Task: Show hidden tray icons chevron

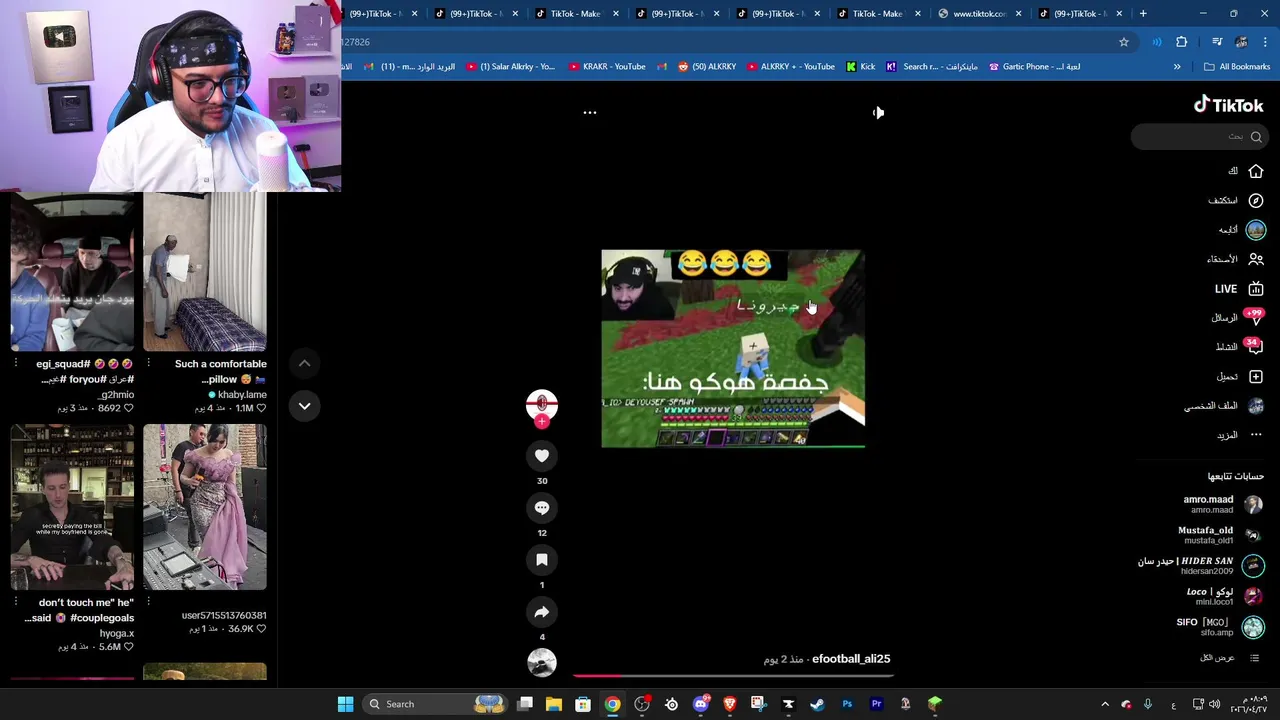Action: click(1105, 704)
